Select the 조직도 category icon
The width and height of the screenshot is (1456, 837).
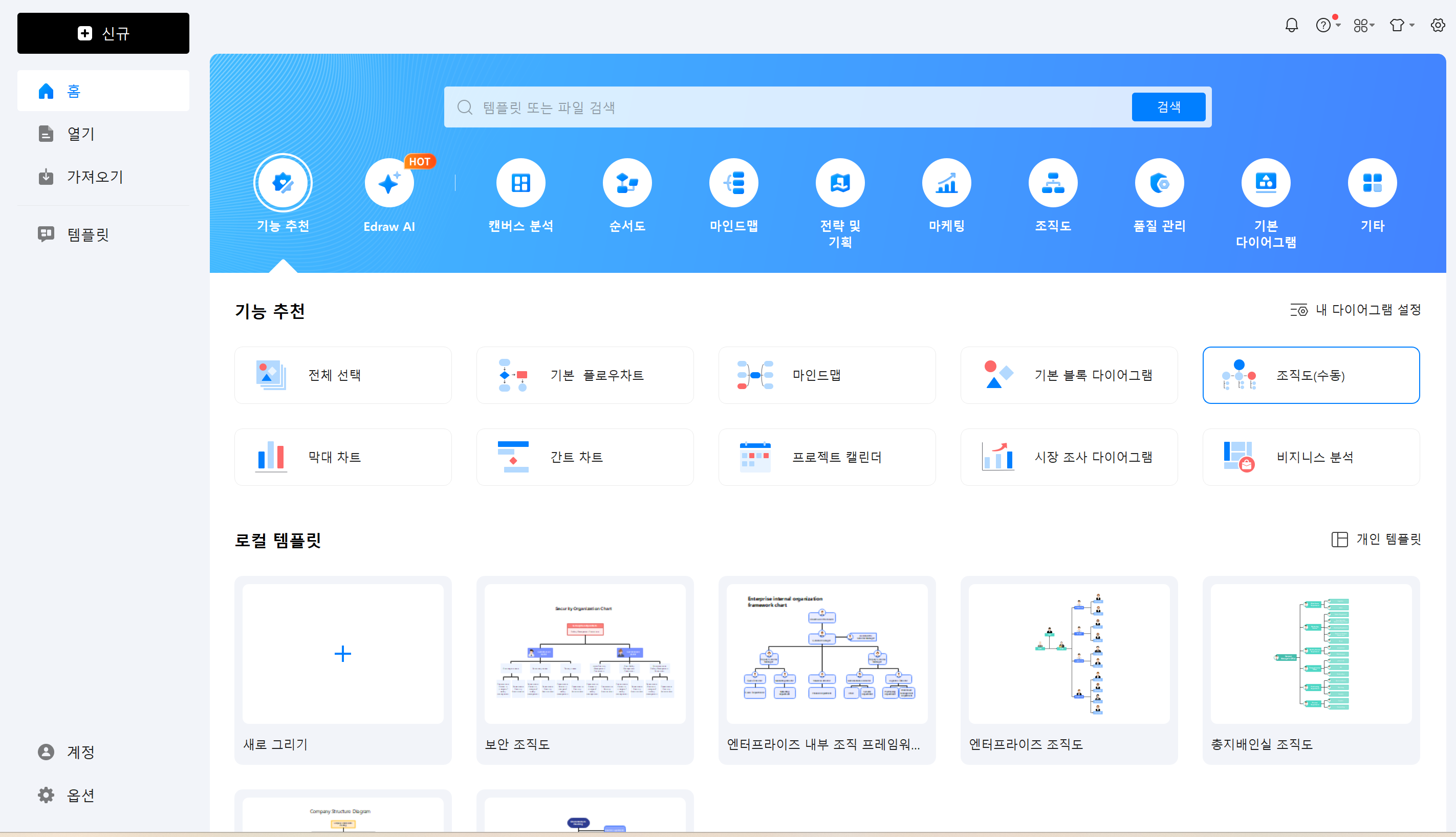point(1053,183)
